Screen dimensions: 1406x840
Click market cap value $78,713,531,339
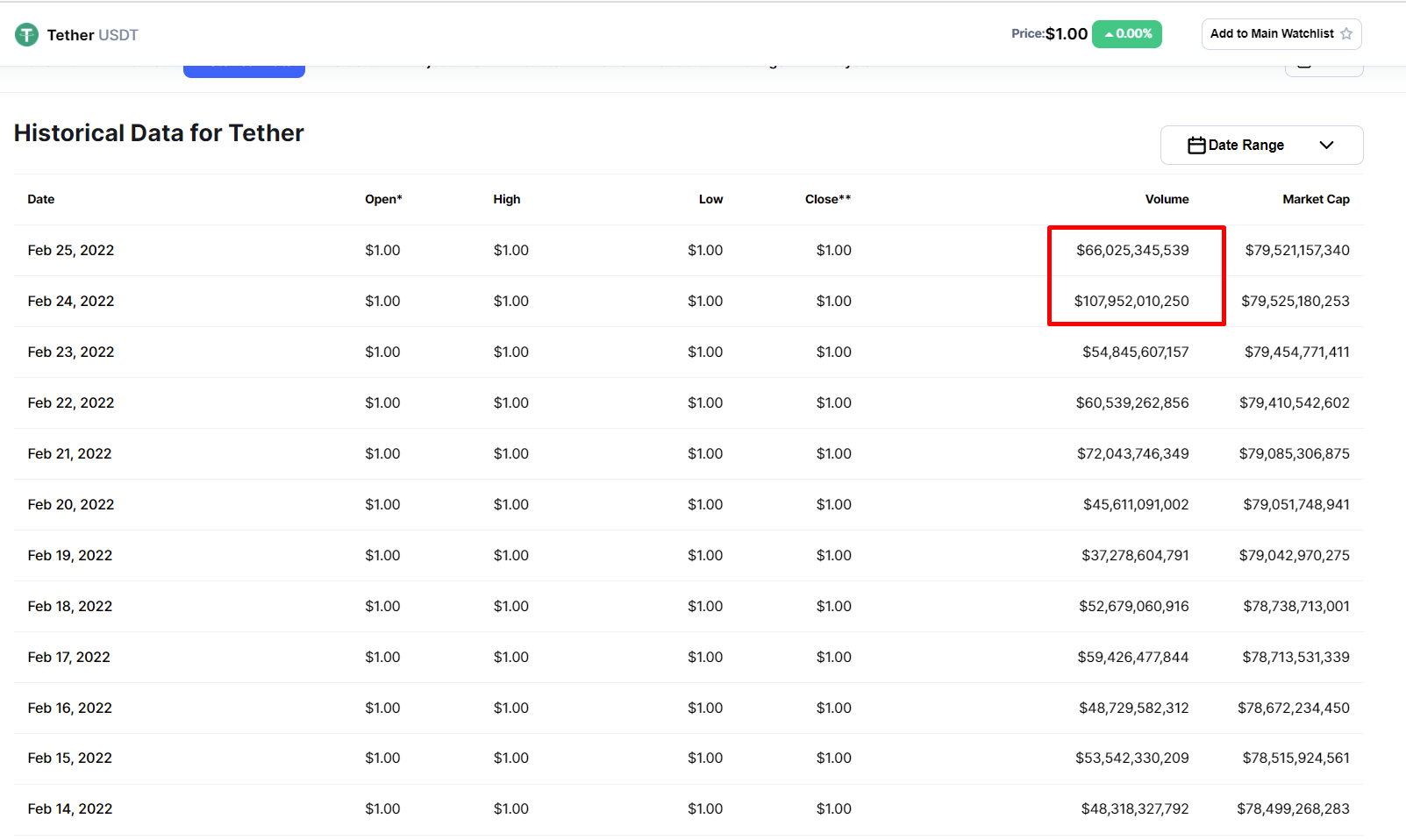[1295, 657]
